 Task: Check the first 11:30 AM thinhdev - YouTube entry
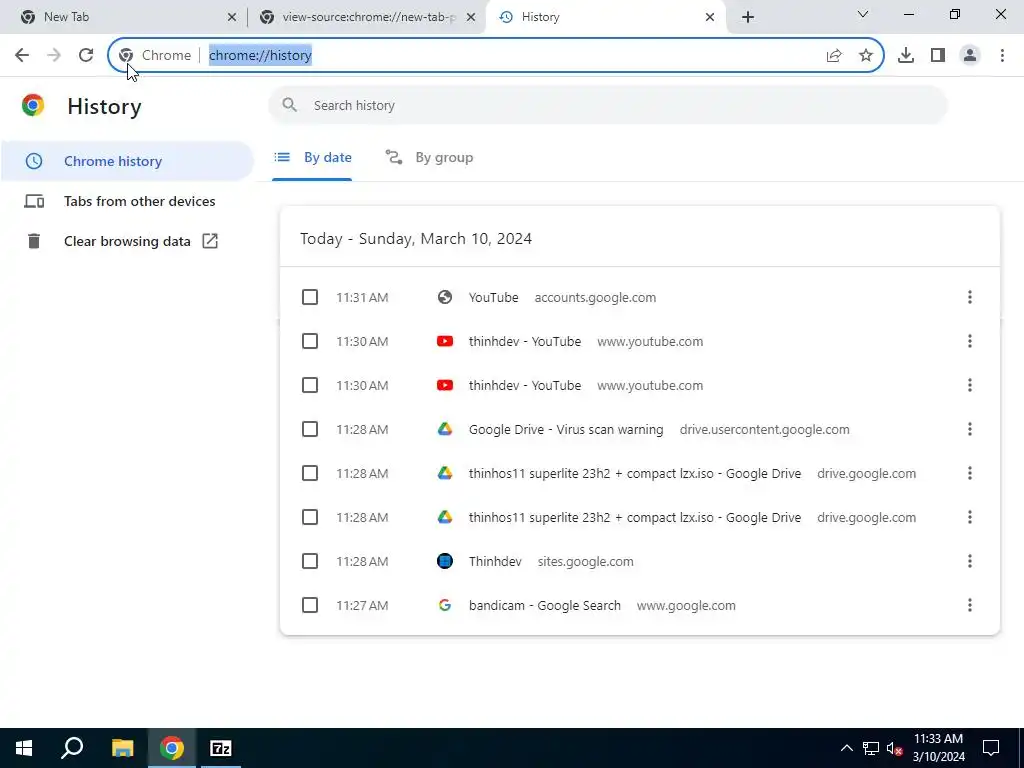tap(310, 342)
